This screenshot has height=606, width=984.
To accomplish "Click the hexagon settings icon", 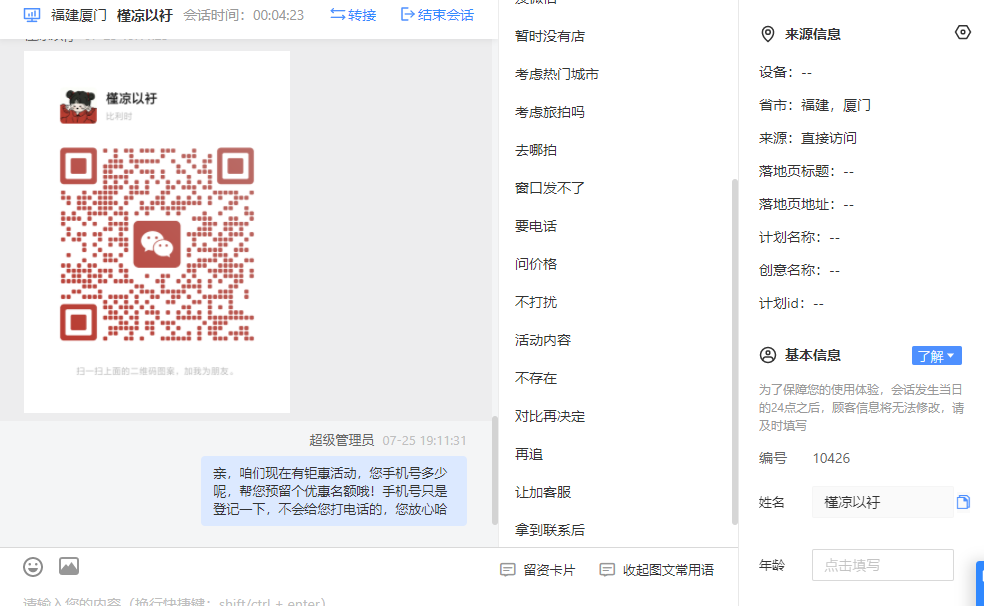I will (963, 33).
